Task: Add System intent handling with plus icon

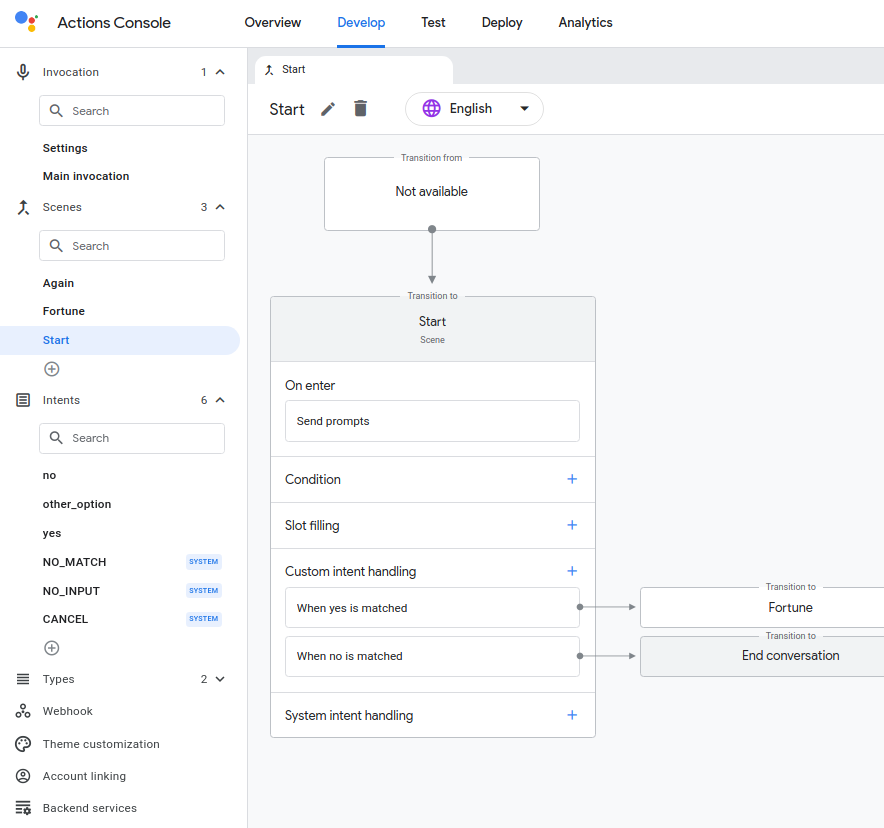Action: (572, 715)
